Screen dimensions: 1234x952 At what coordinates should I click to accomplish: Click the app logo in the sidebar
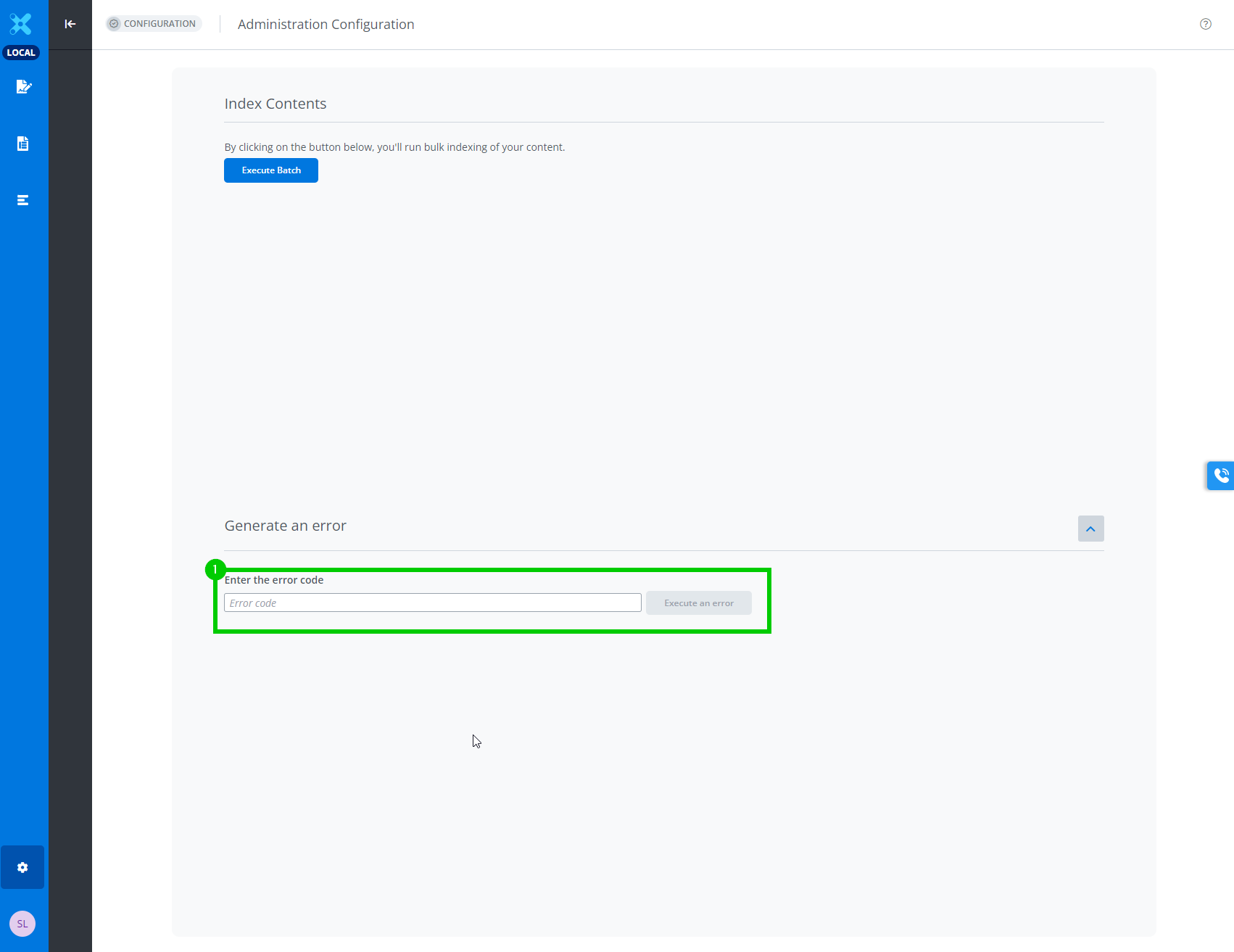click(21, 24)
